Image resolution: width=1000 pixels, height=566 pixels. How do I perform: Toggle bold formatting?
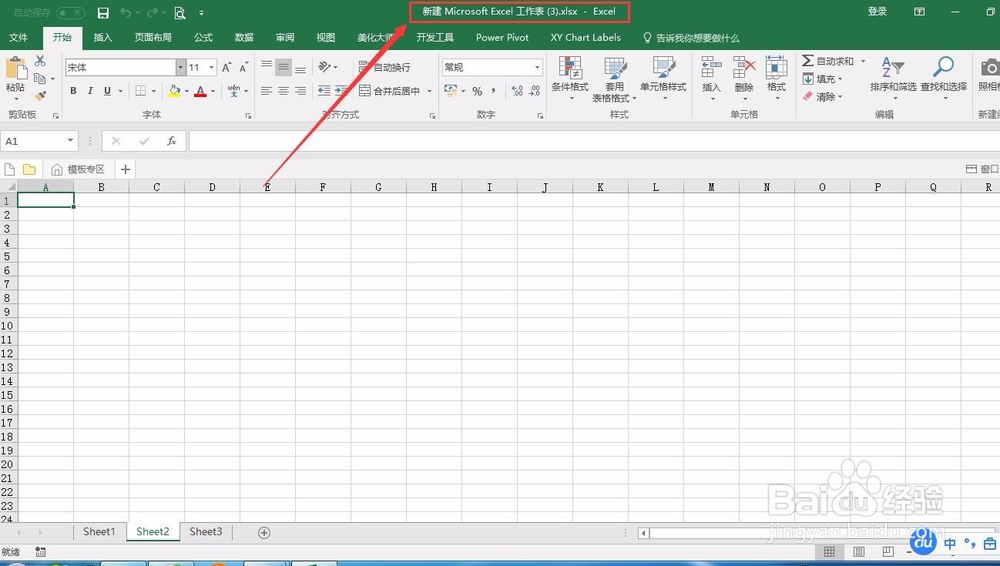point(73,91)
